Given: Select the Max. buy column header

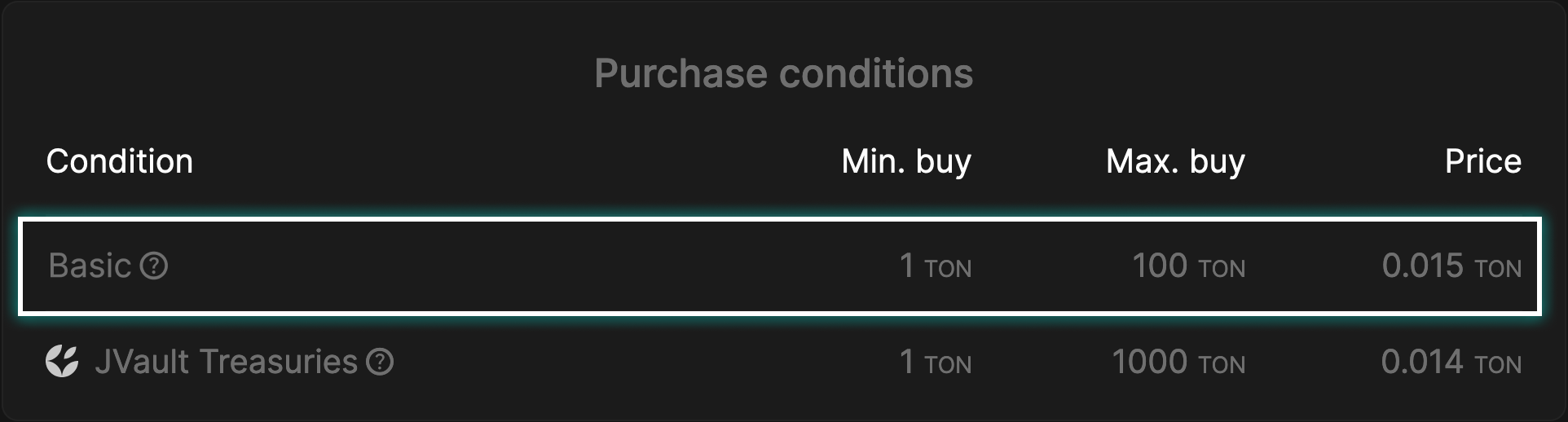Looking at the screenshot, I should (1175, 161).
